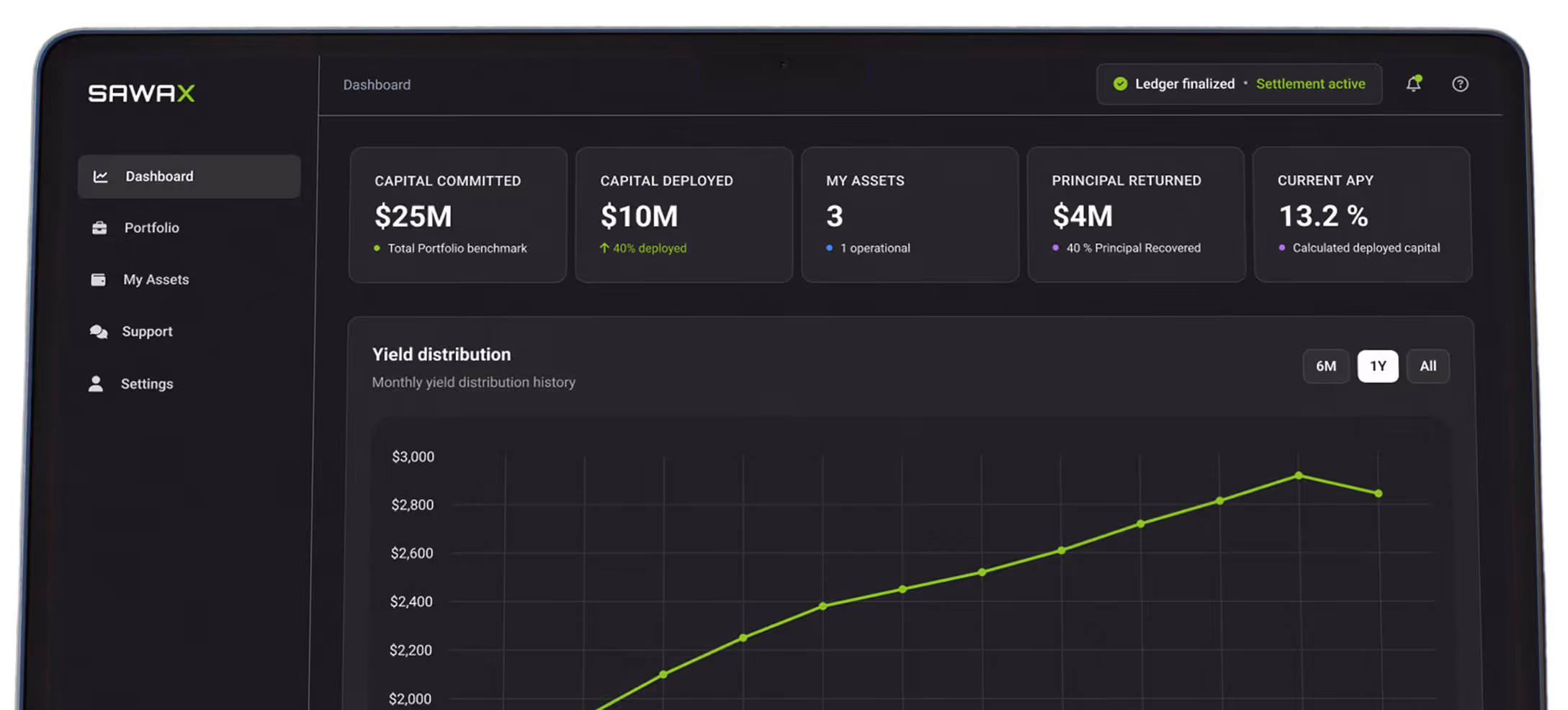Click the highest peak data point on chart
1568x710 pixels.
(x=1299, y=475)
